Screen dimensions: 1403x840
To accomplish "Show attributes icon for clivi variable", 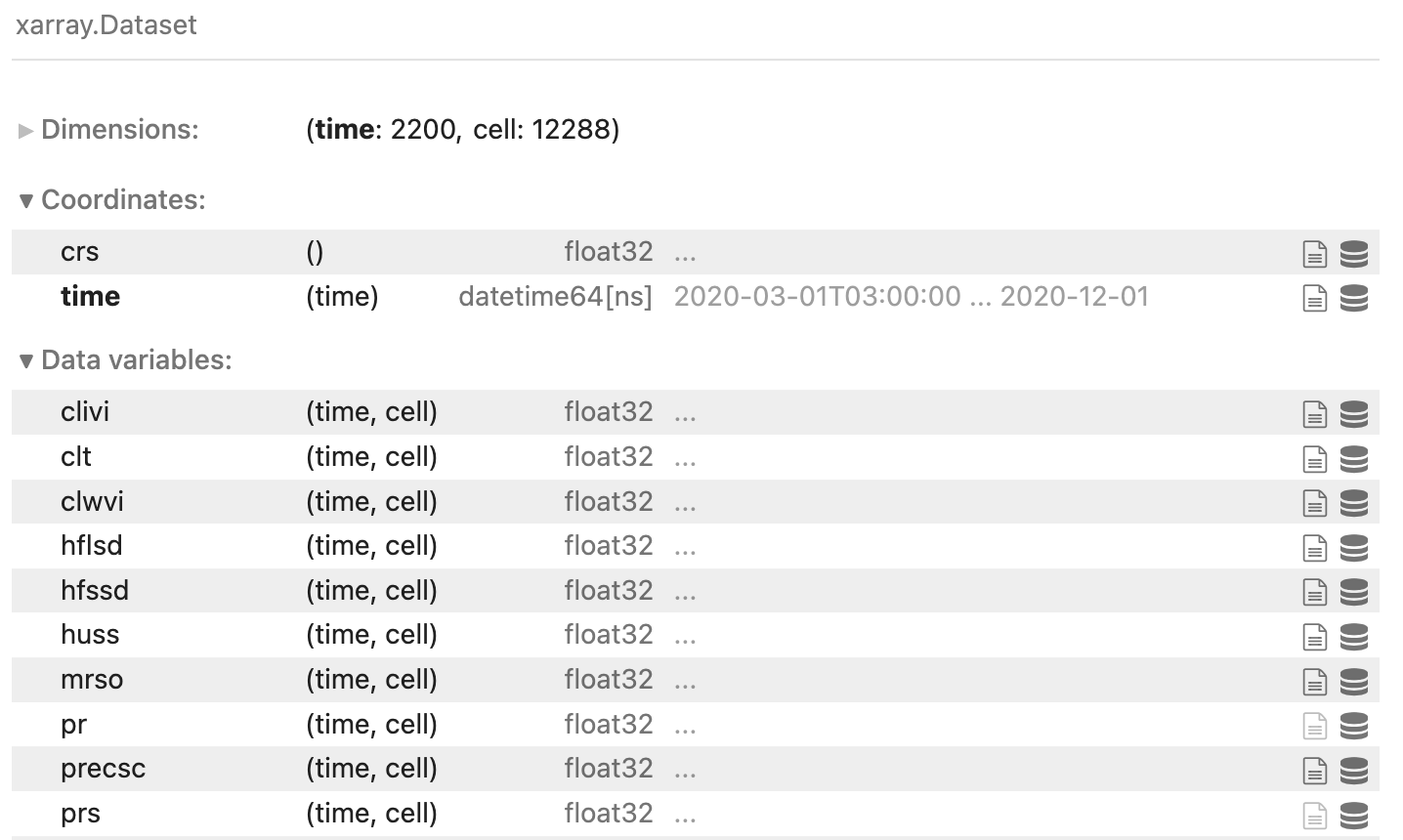I will 1315,414.
